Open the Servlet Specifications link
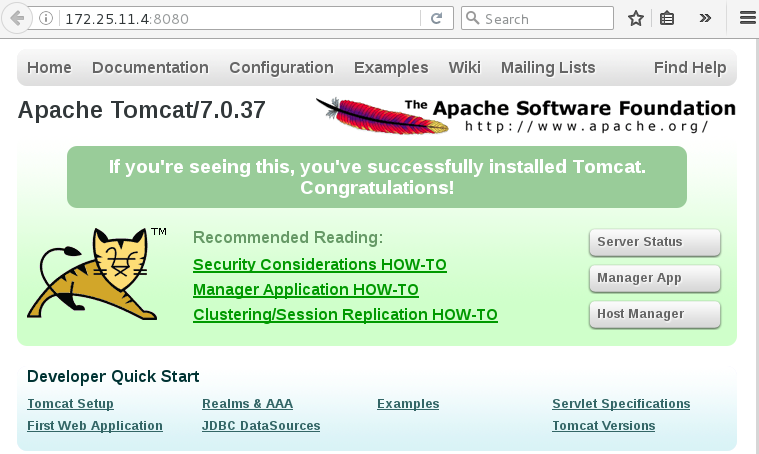 pyautogui.click(x=621, y=404)
